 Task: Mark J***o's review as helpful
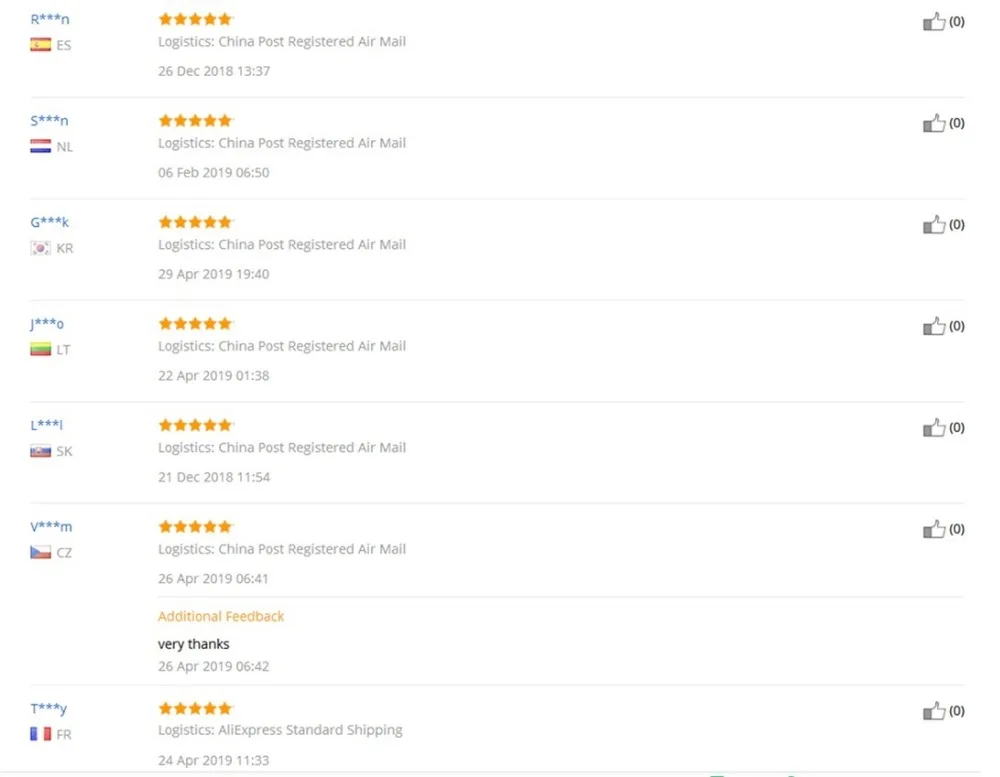pyautogui.click(x=934, y=326)
